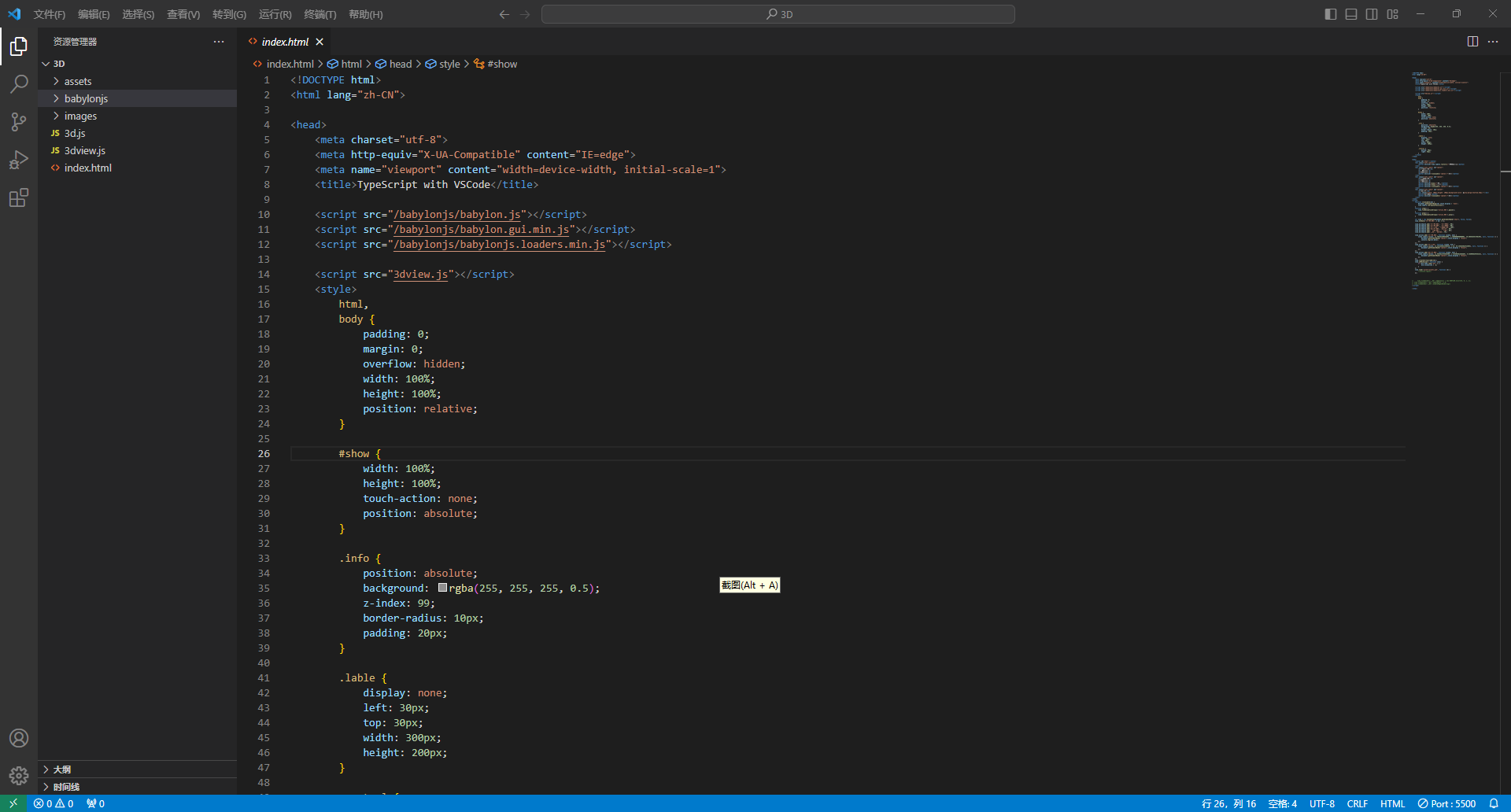Viewport: 1511px width, 812px height.
Task: Select the index.html editor tab
Action: click(285, 42)
